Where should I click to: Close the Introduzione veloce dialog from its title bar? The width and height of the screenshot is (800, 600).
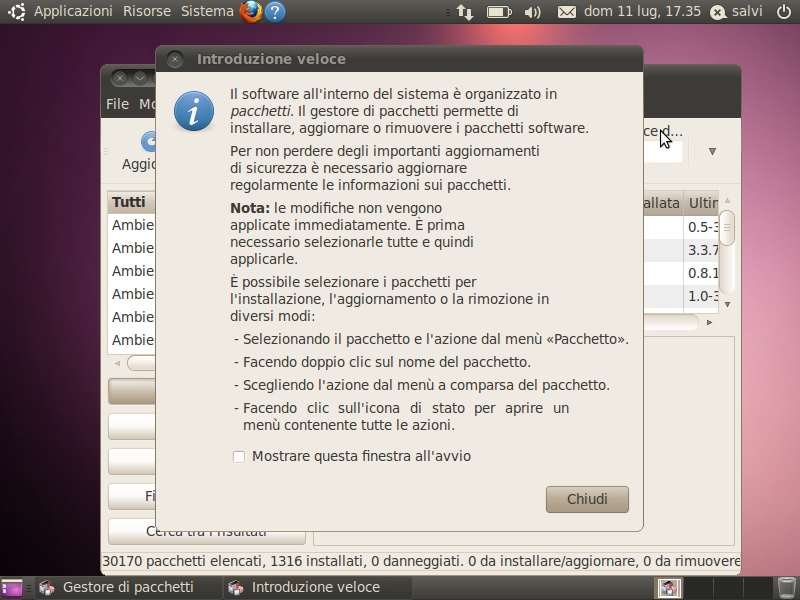(x=175, y=59)
